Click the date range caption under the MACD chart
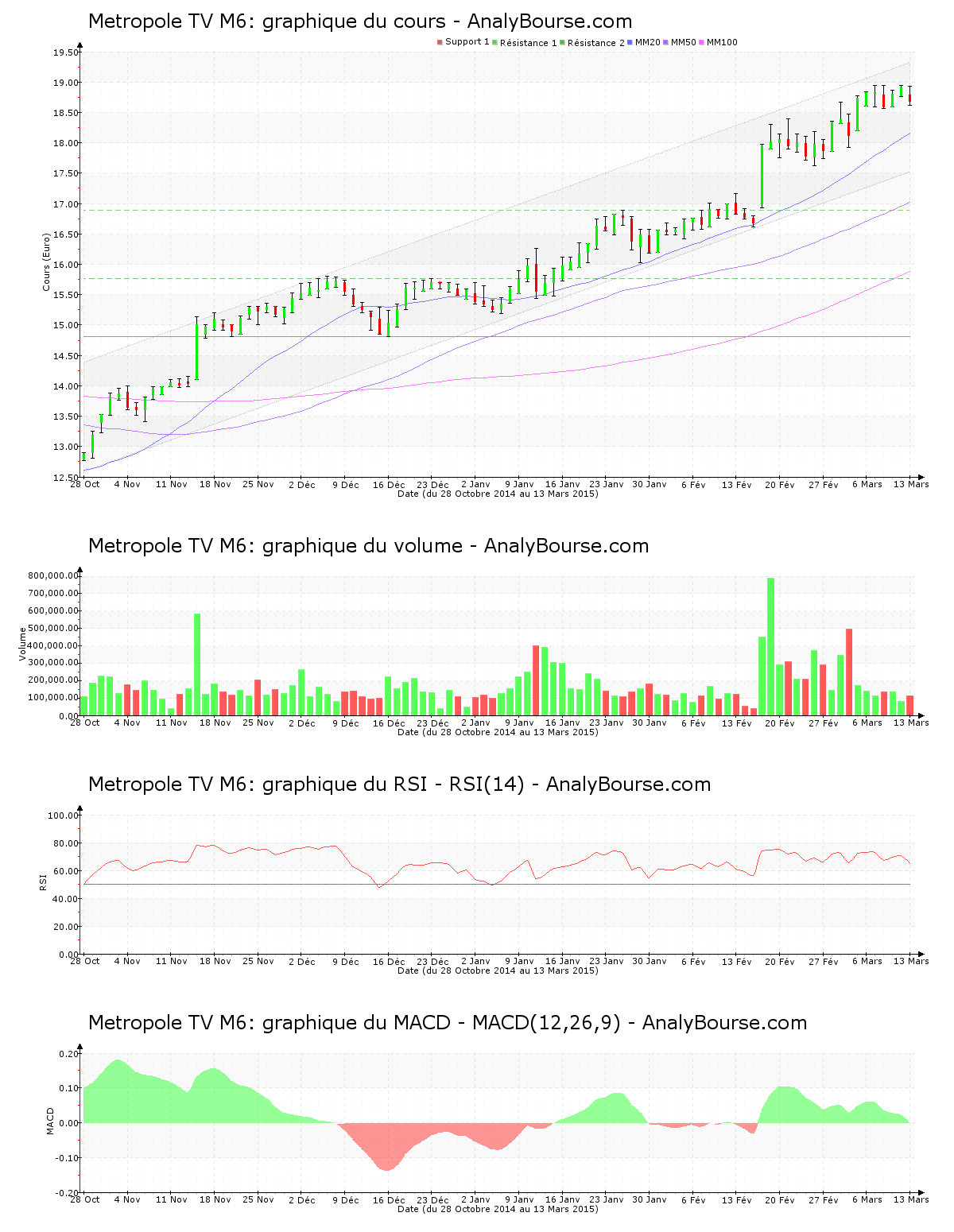Image resolution: width=954 pixels, height=1232 pixels. [x=498, y=1209]
